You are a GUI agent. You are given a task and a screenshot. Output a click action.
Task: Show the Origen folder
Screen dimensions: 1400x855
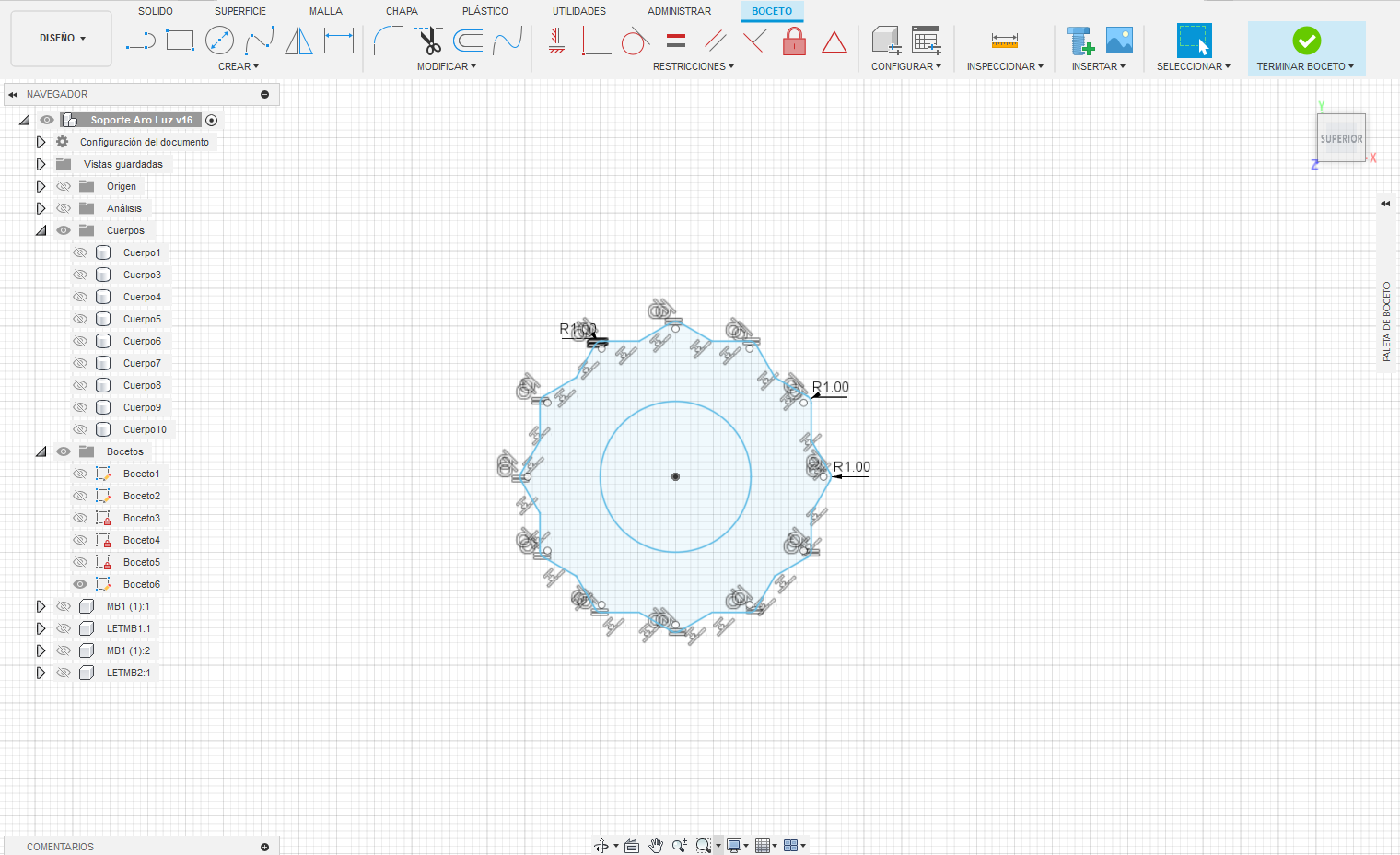[x=64, y=186]
